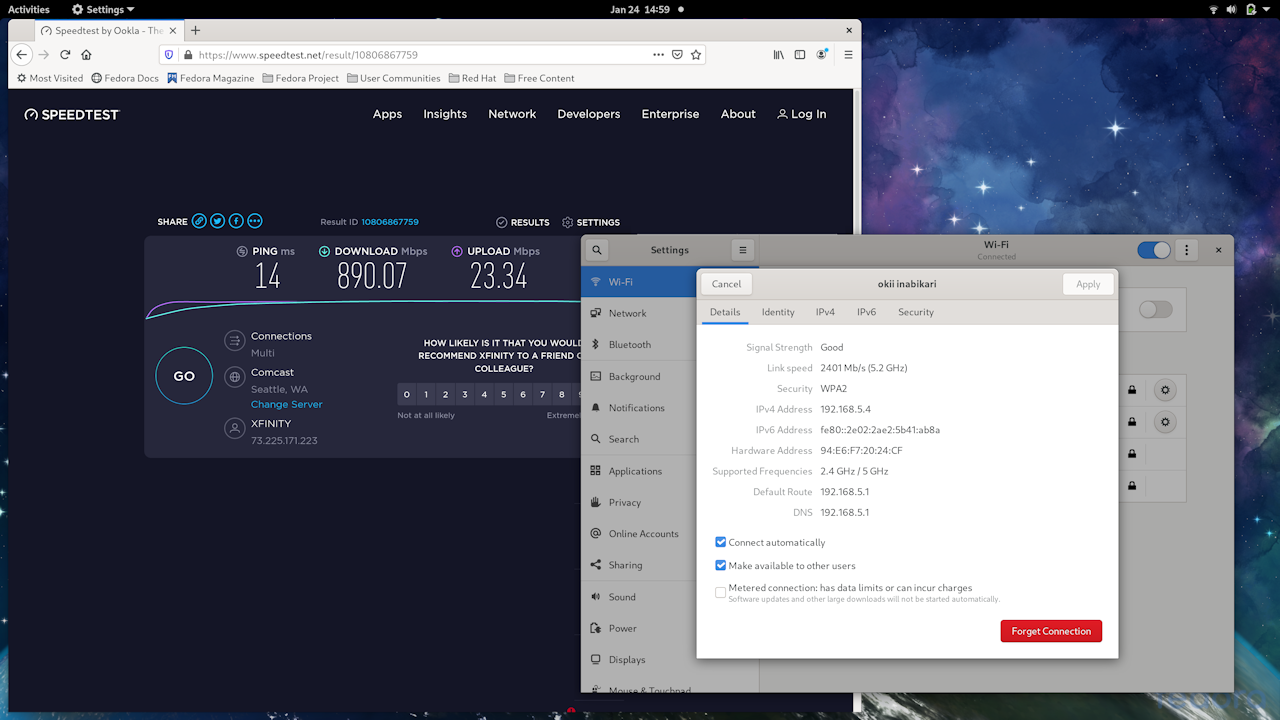This screenshot has width=1280, height=720.
Task: Open second network's gear settings
Action: (1165, 422)
